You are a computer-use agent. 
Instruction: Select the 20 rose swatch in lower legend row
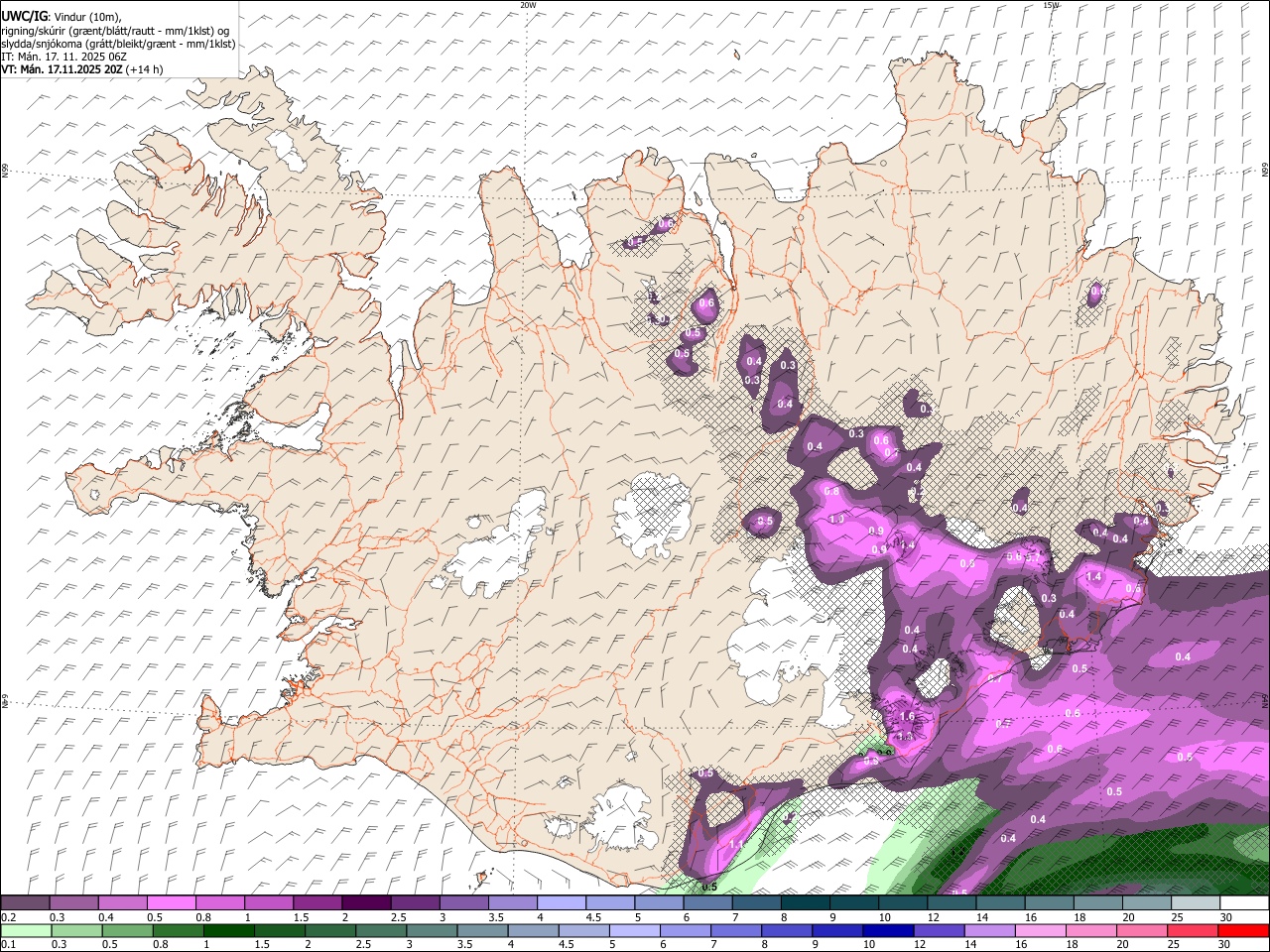pos(1143,930)
